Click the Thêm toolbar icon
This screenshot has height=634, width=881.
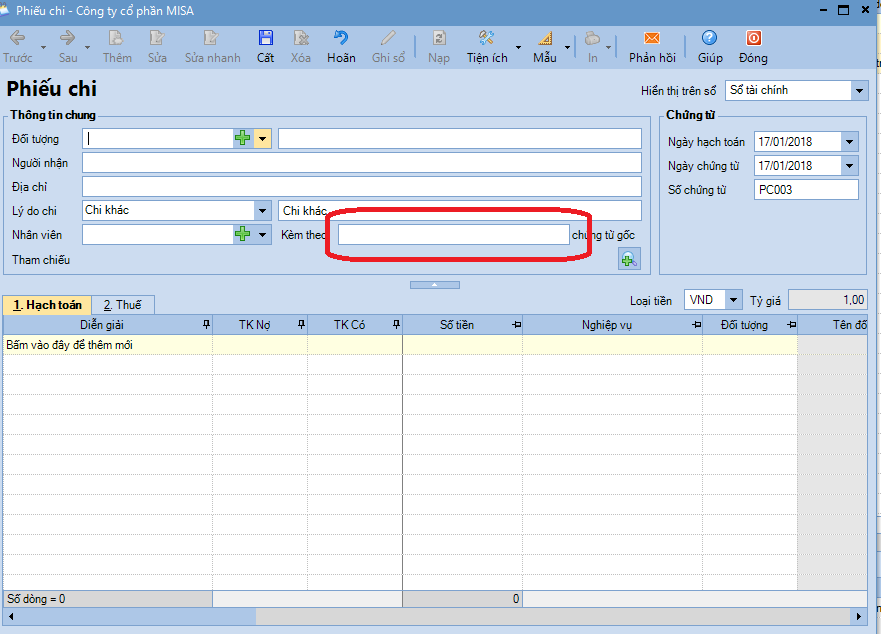point(116,38)
